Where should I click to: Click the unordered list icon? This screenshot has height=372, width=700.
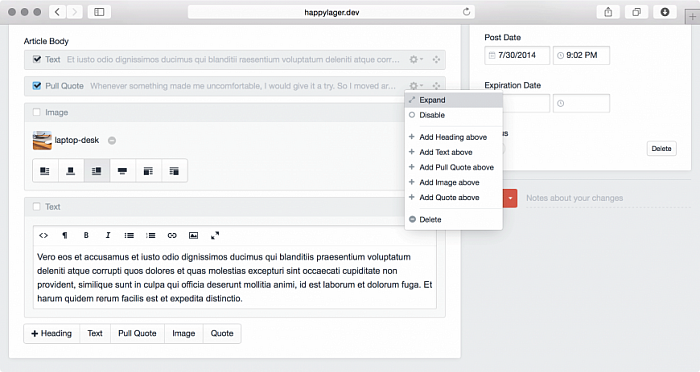pyautogui.click(x=129, y=235)
